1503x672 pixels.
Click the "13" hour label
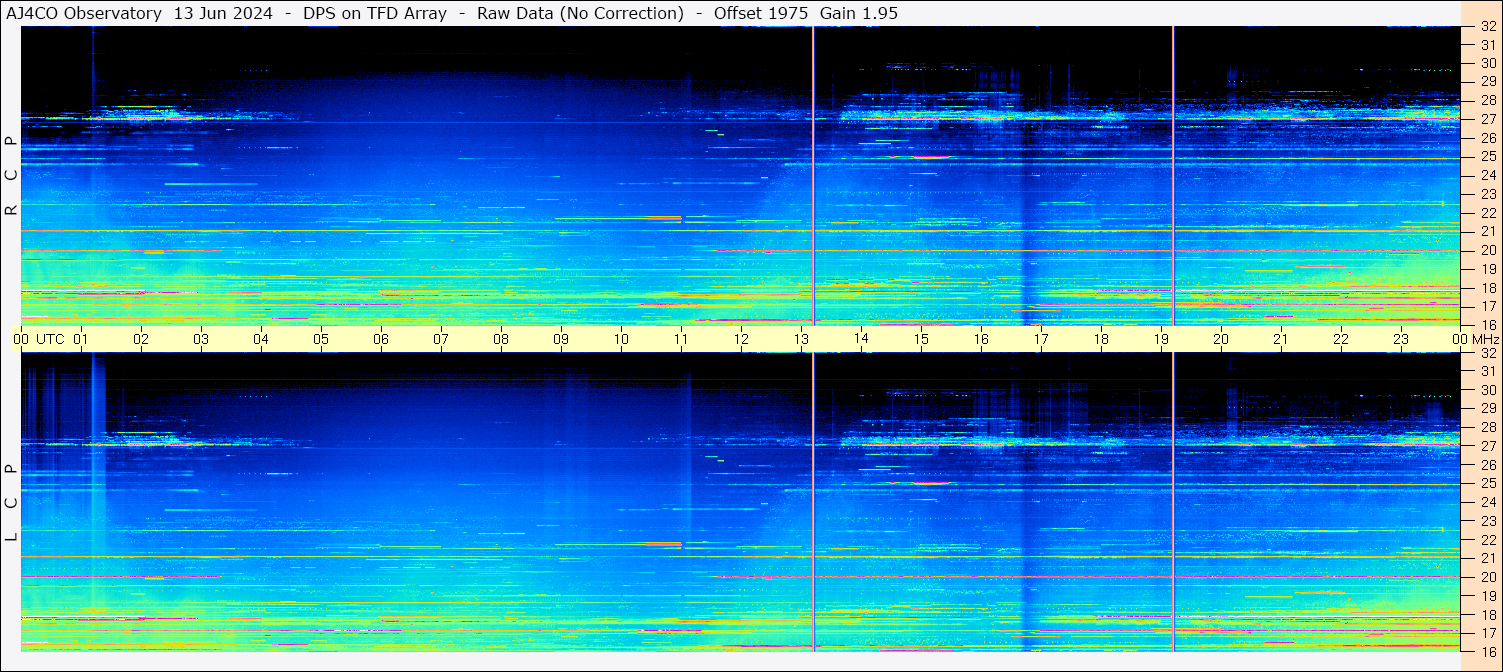click(x=801, y=339)
